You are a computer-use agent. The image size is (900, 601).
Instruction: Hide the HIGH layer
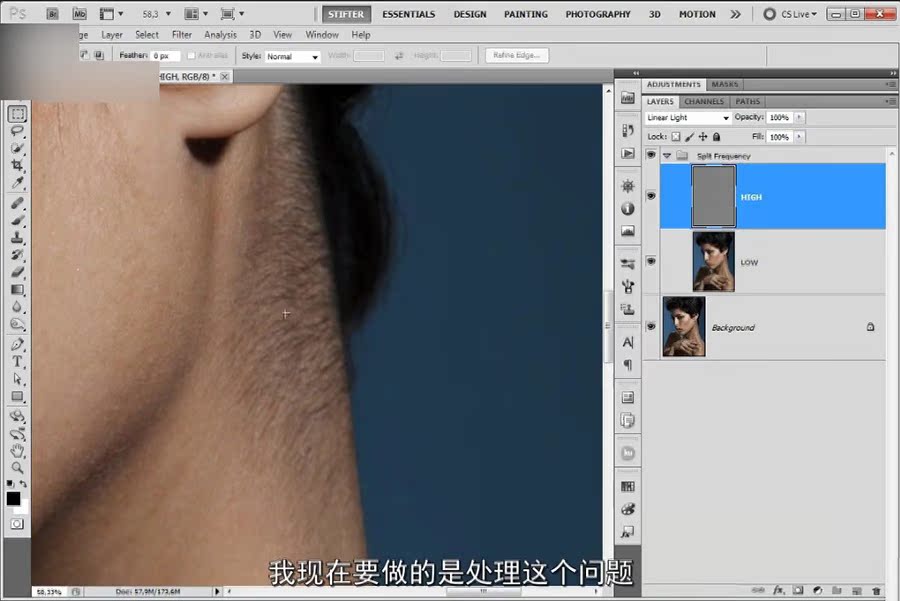pos(651,196)
